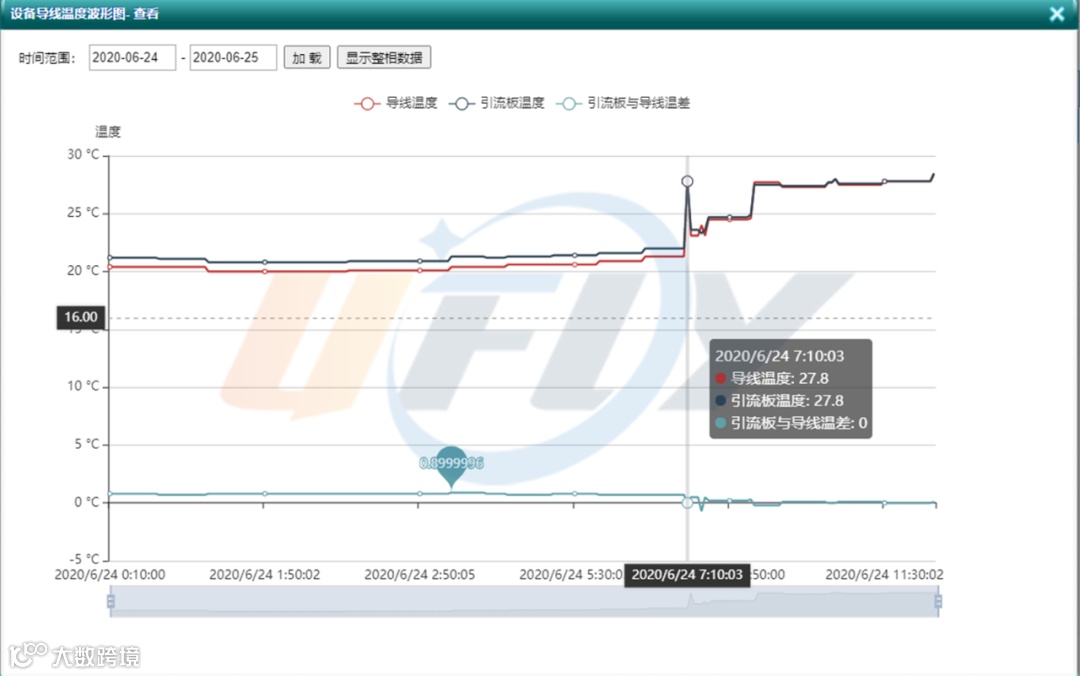Screen dimensions: 1080x676
Task: Click the 25 °C axis label
Action: pyautogui.click(x=83, y=212)
